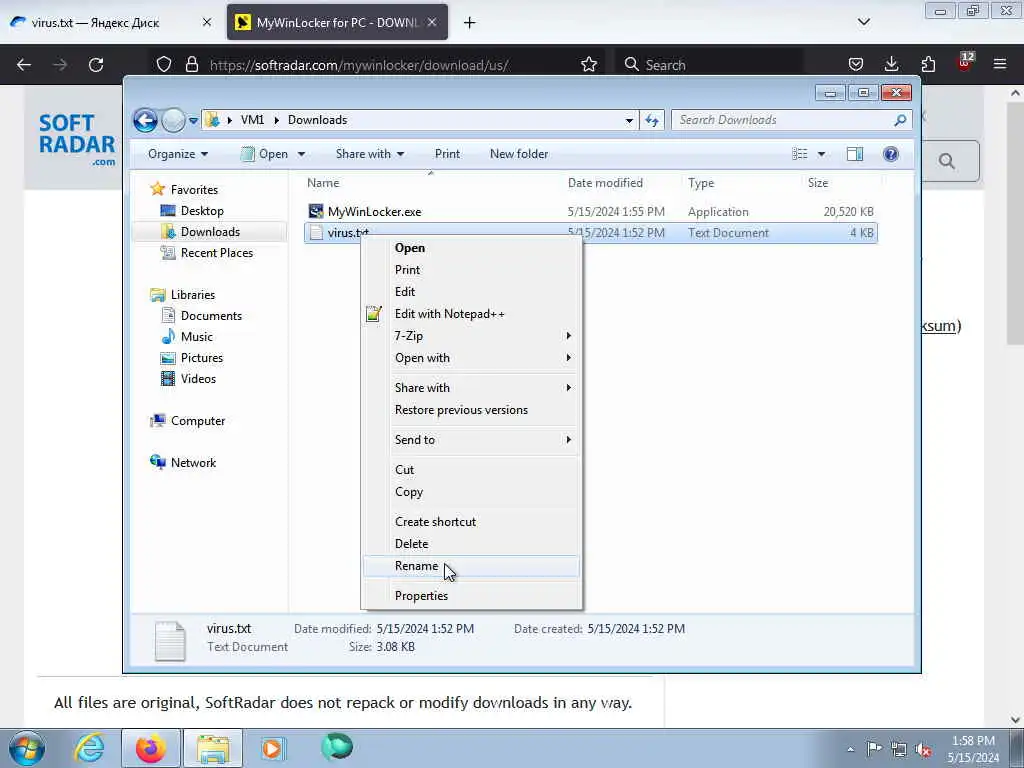Click the Pocket save icon in Firefox
Image resolution: width=1024 pixels, height=768 pixels.
coord(856,65)
